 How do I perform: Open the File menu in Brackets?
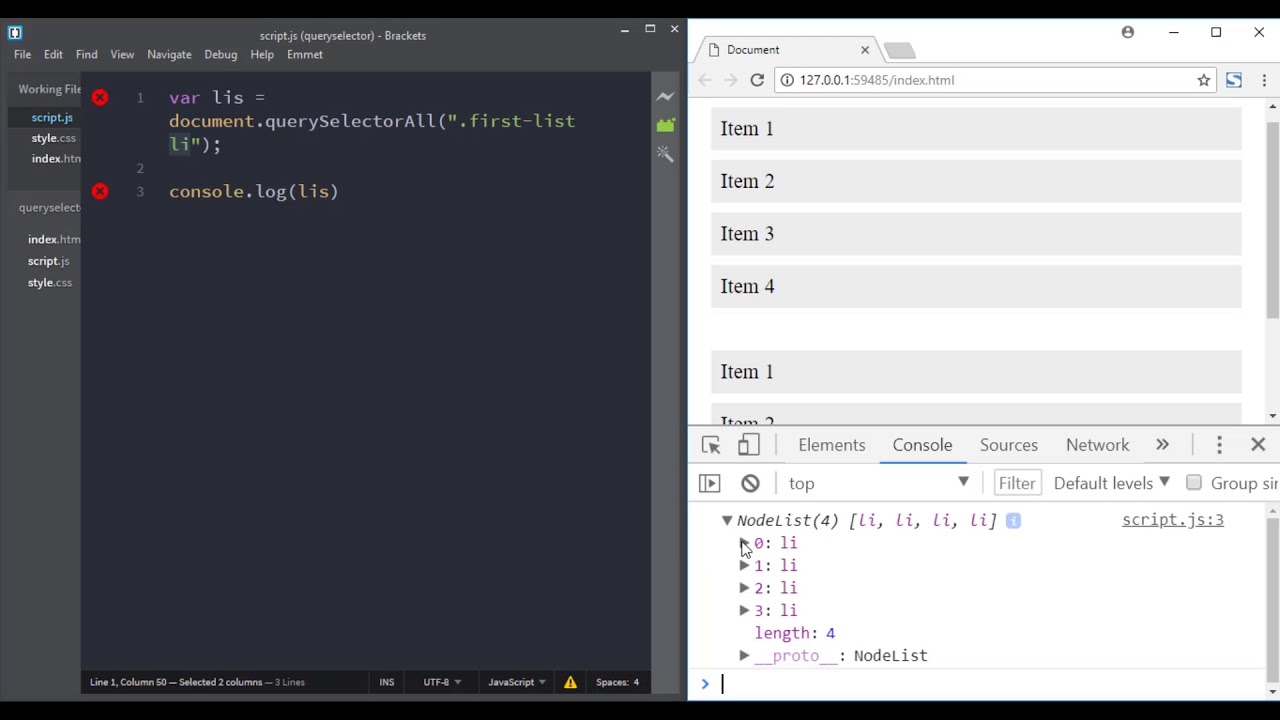tap(22, 55)
